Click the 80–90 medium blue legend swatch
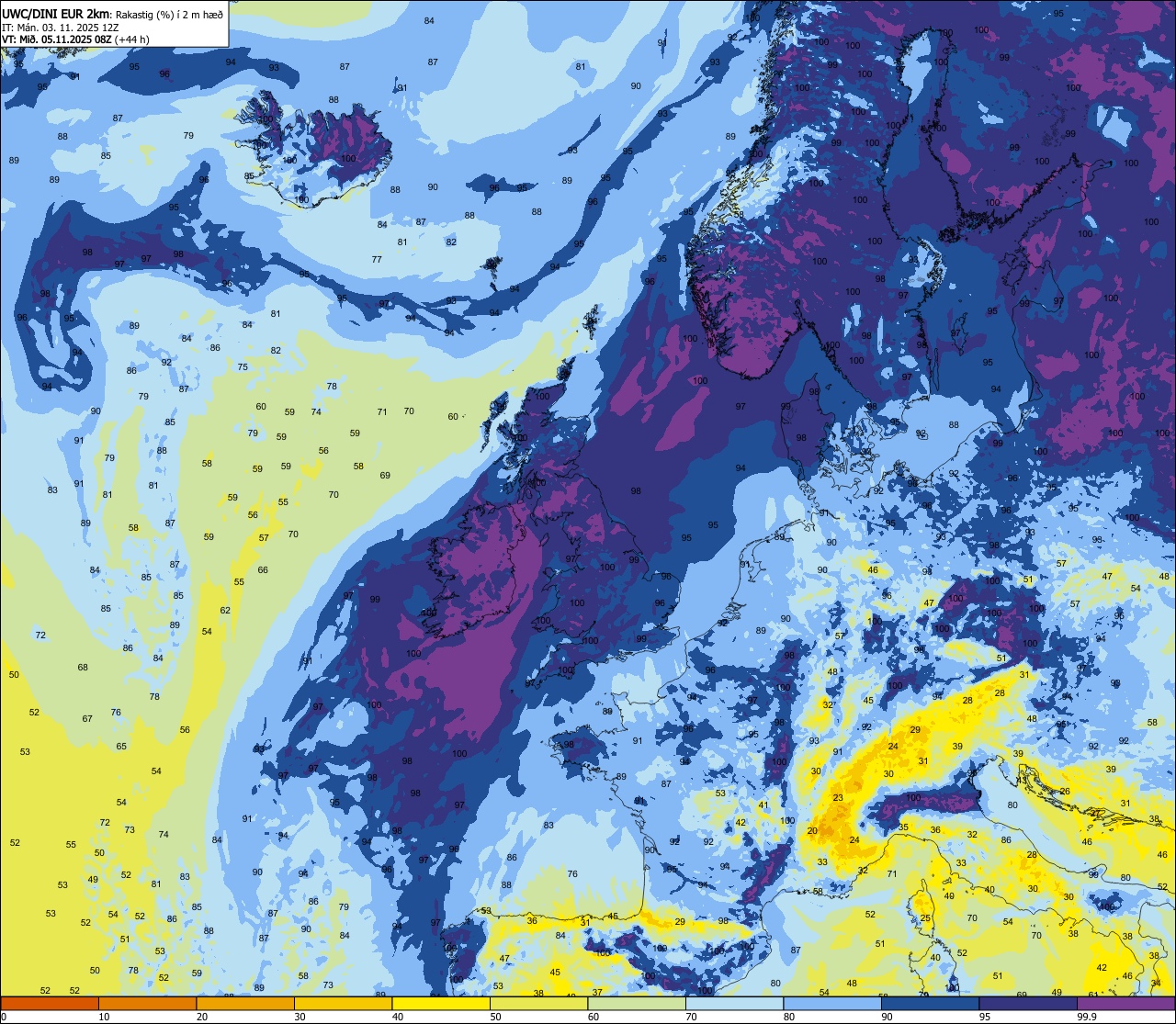Viewport: 1176px width, 1024px height. point(832,1003)
